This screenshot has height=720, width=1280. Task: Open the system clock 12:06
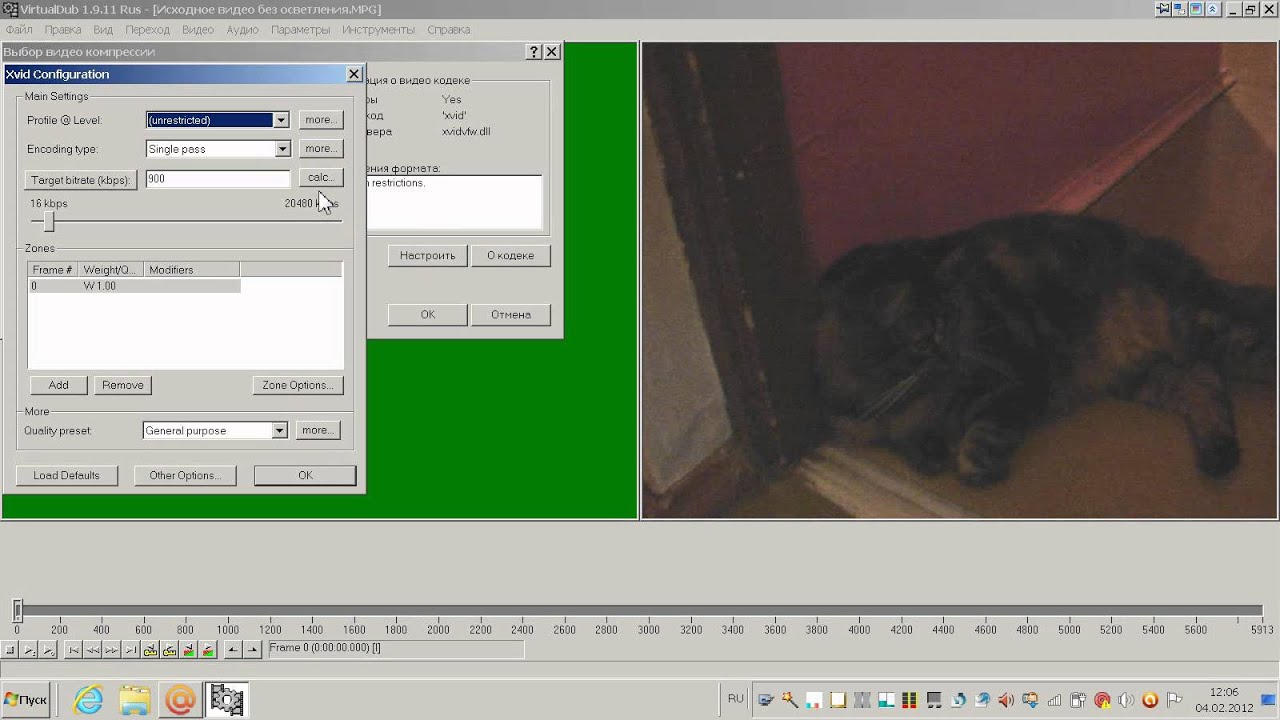1224,692
